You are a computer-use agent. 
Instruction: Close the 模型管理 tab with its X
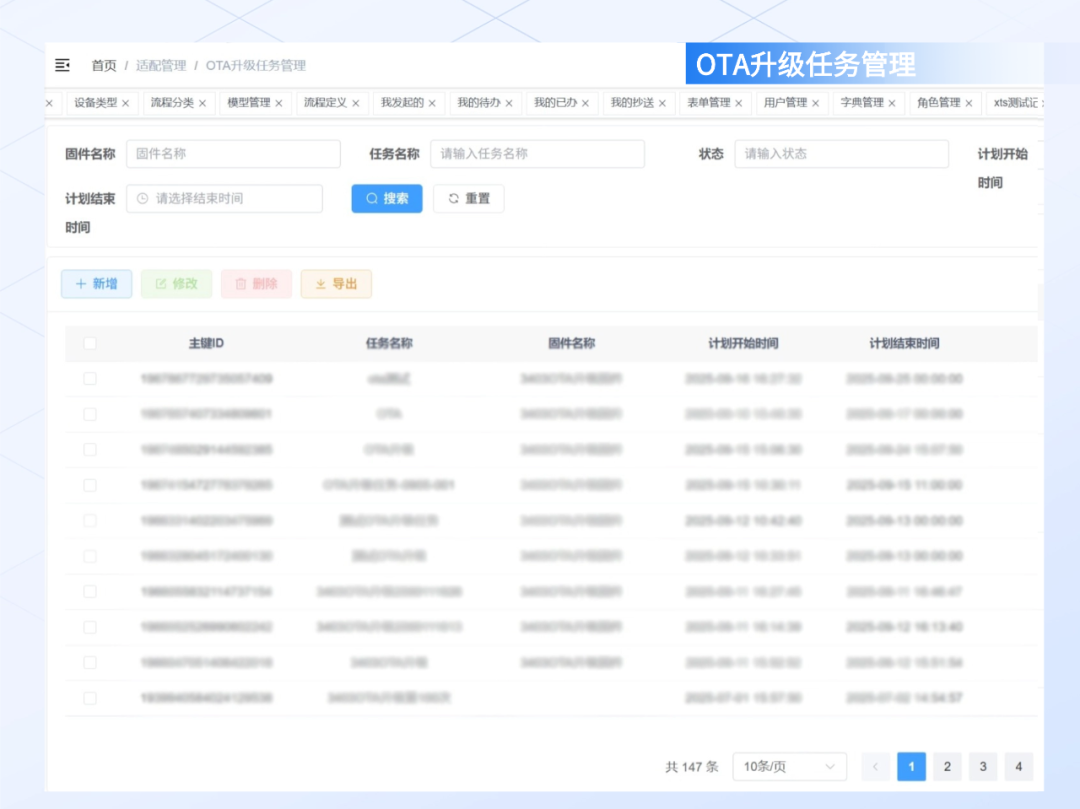tap(279, 103)
